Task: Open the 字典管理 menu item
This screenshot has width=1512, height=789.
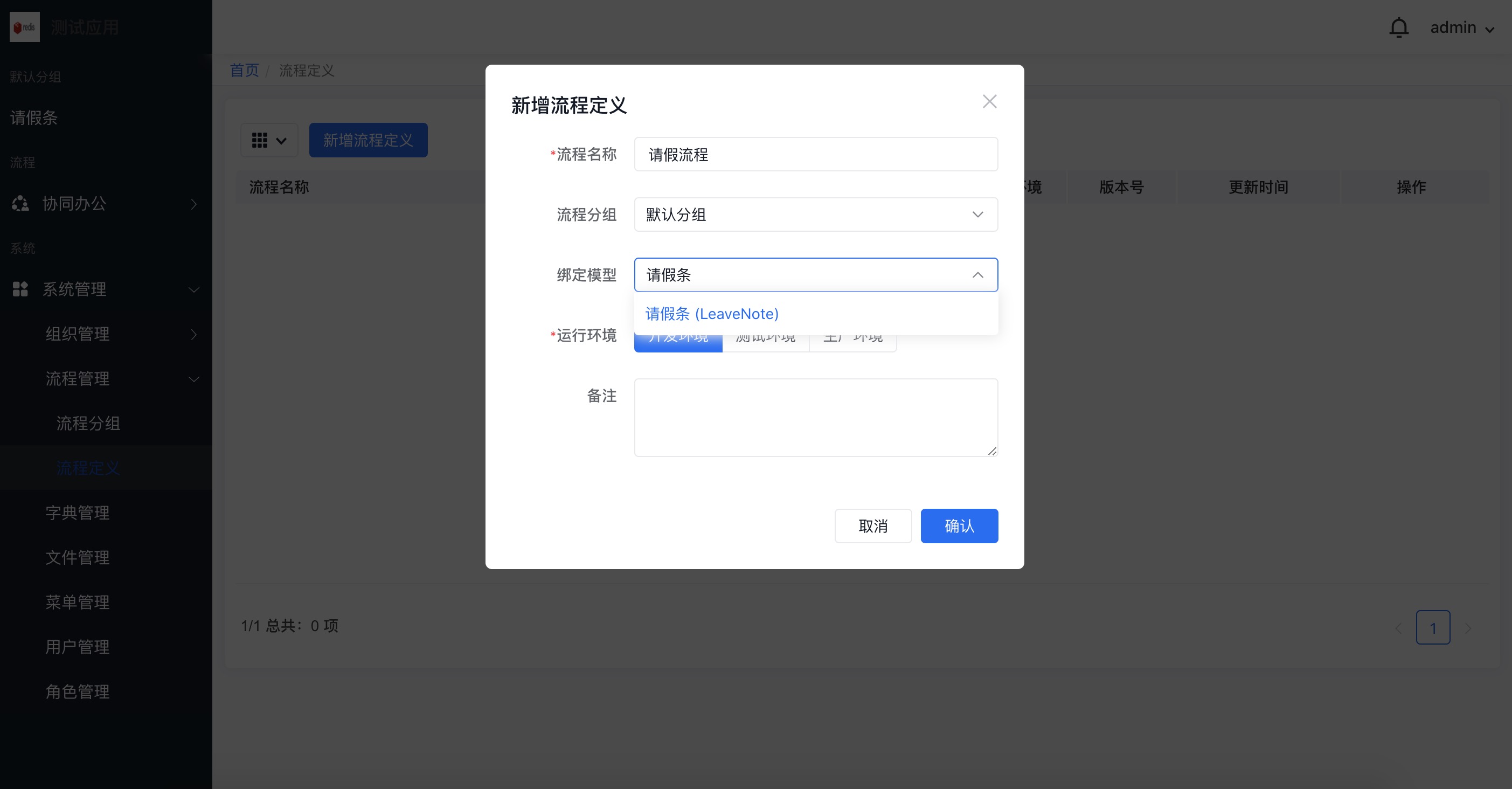Action: pos(77,513)
